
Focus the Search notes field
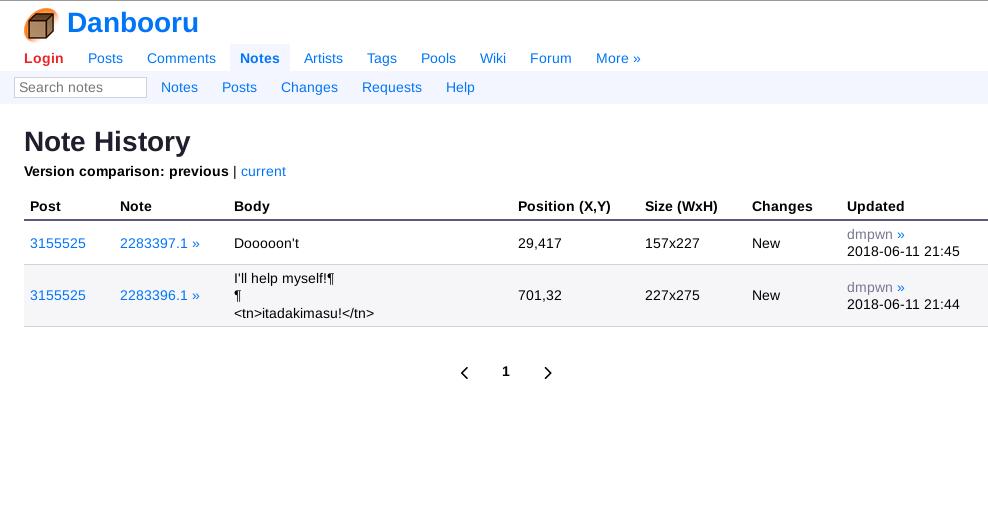pyautogui.click(x=81, y=88)
